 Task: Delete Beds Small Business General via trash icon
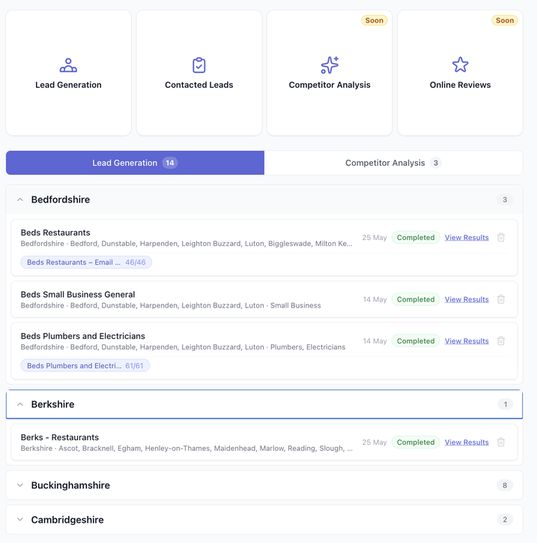501,299
